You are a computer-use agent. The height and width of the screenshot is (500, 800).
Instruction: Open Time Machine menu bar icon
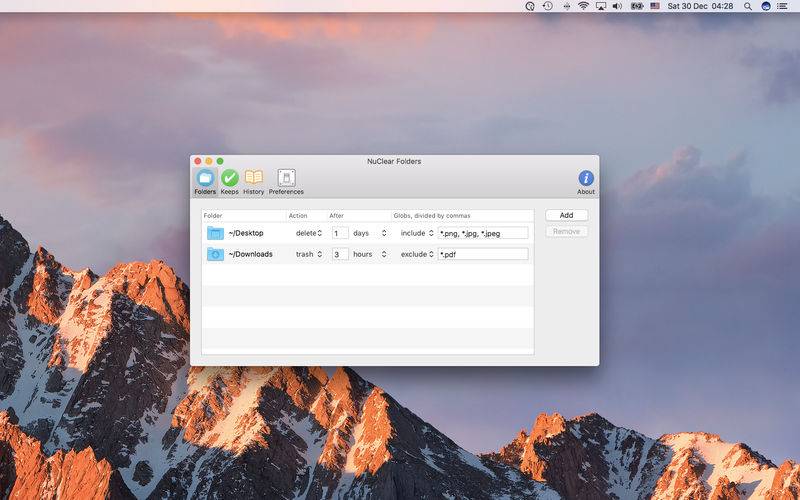[547, 6]
